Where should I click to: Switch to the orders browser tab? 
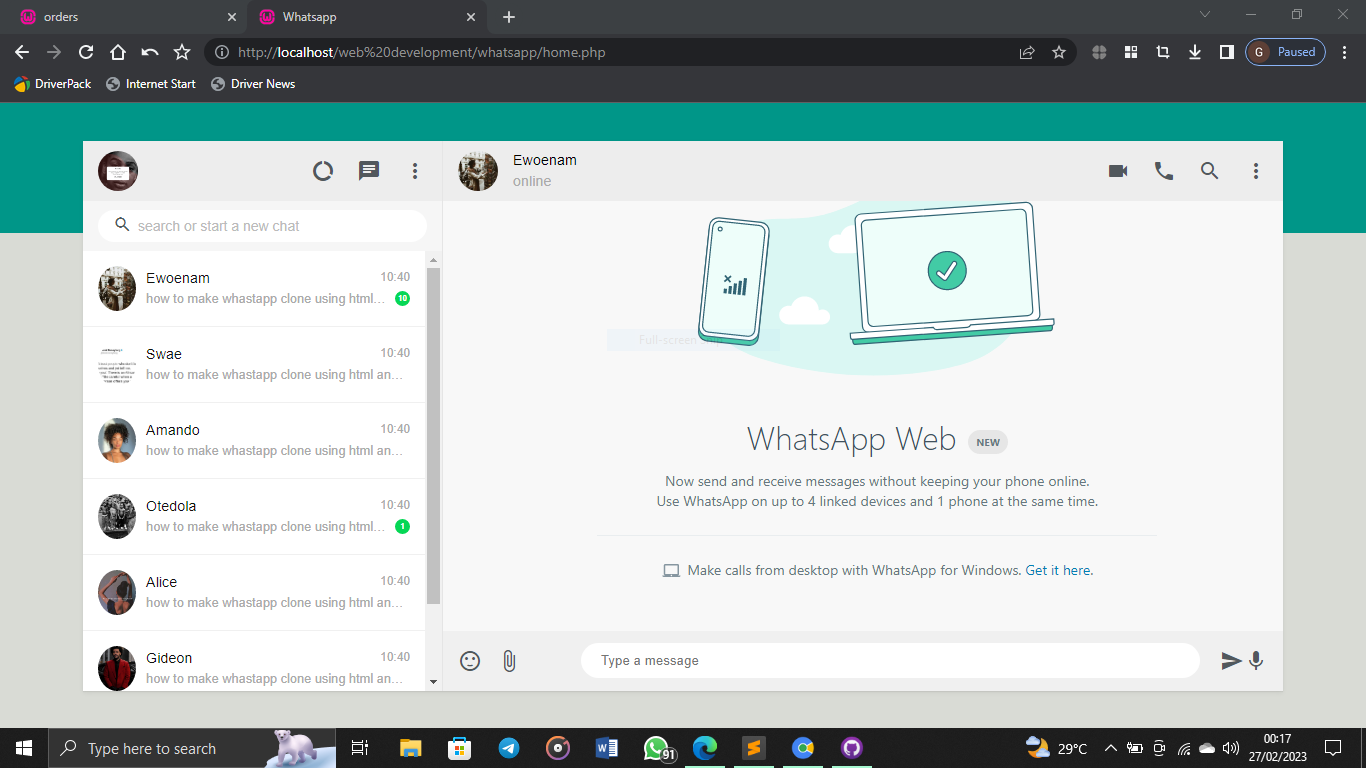[x=120, y=17]
